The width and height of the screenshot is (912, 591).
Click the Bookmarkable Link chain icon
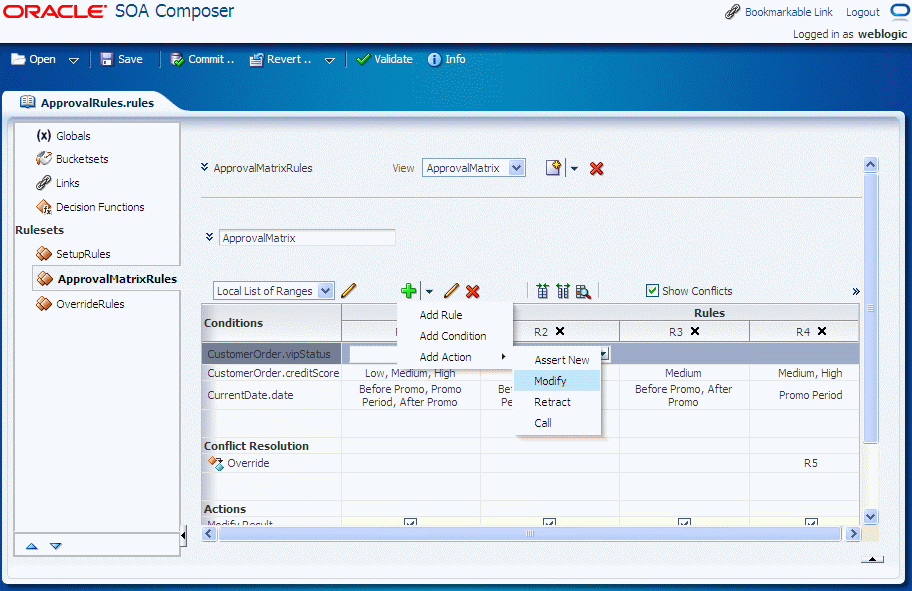[x=732, y=12]
